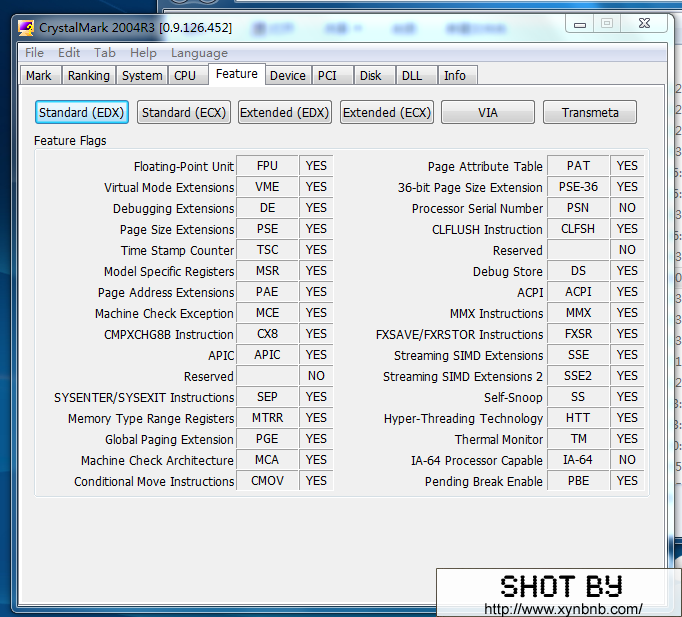682x617 pixels.
Task: Show the Info tab
Action: point(455,76)
